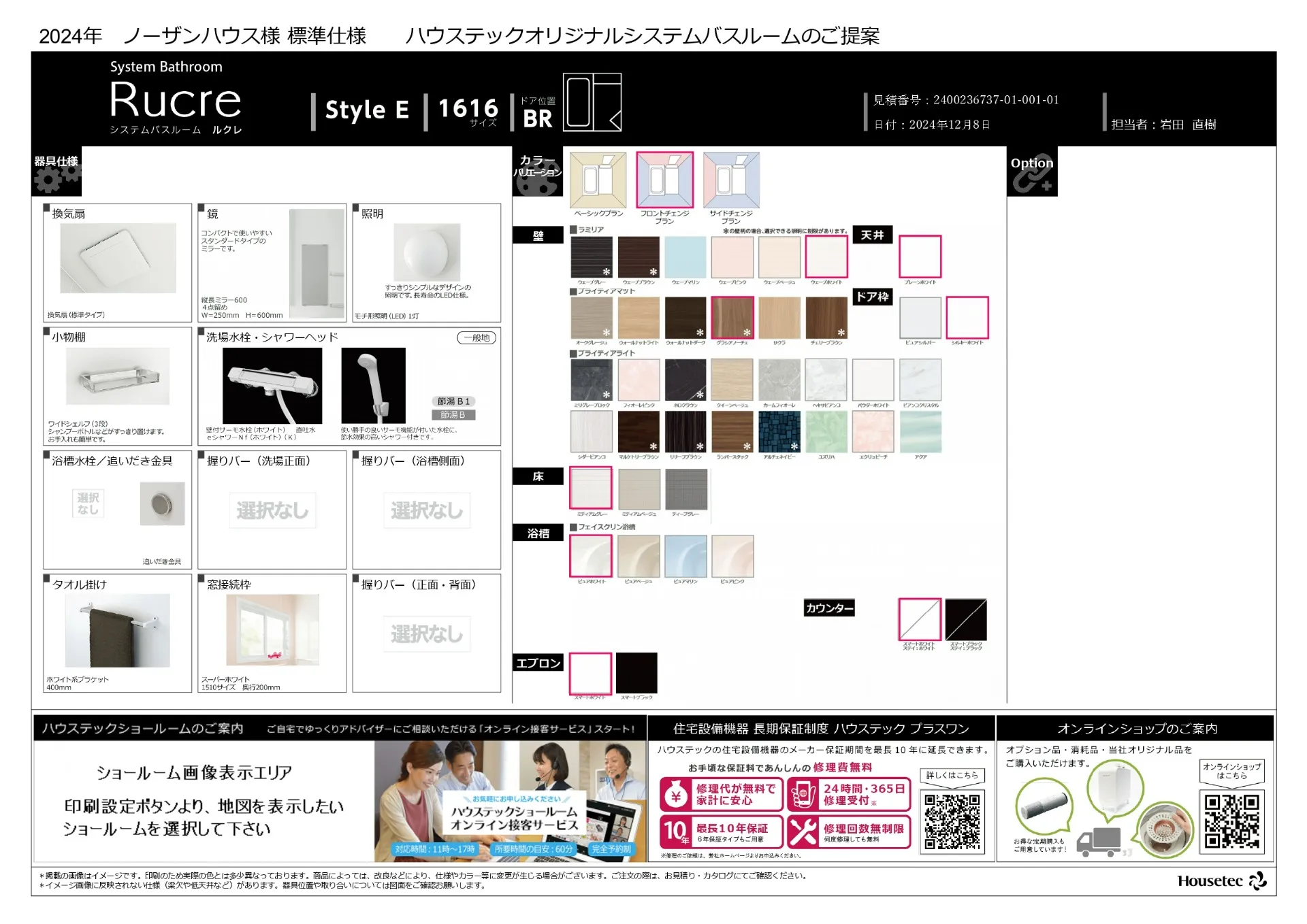Screen dimensions: 1307x924
Task: Choose the チェリーブラウン wall swatch
Action: pyautogui.click(x=826, y=318)
